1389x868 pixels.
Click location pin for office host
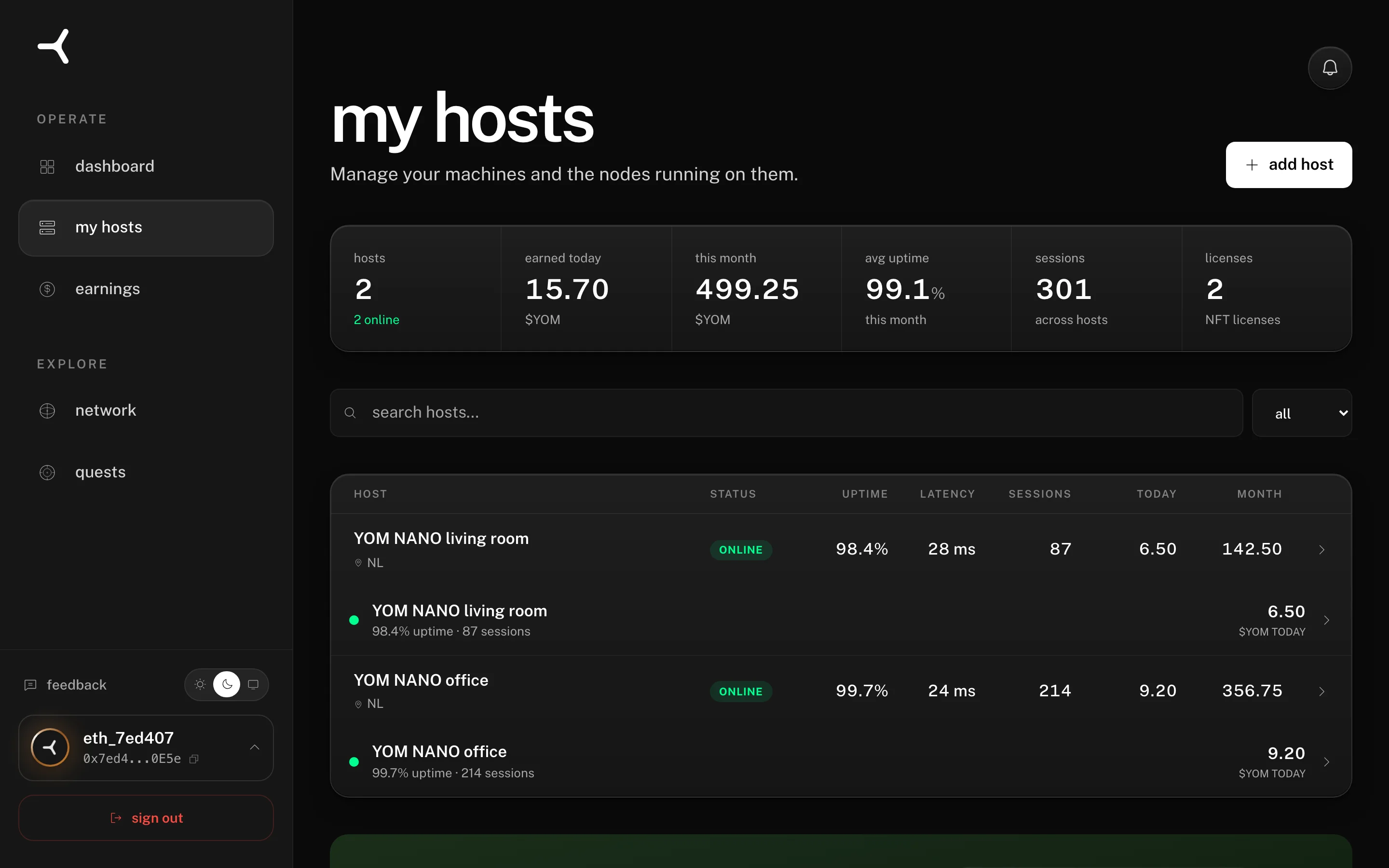358,704
